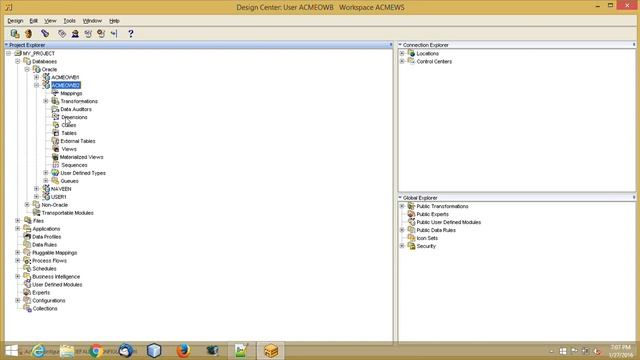
Task: Select the Dimensions item
Action: tap(74, 117)
